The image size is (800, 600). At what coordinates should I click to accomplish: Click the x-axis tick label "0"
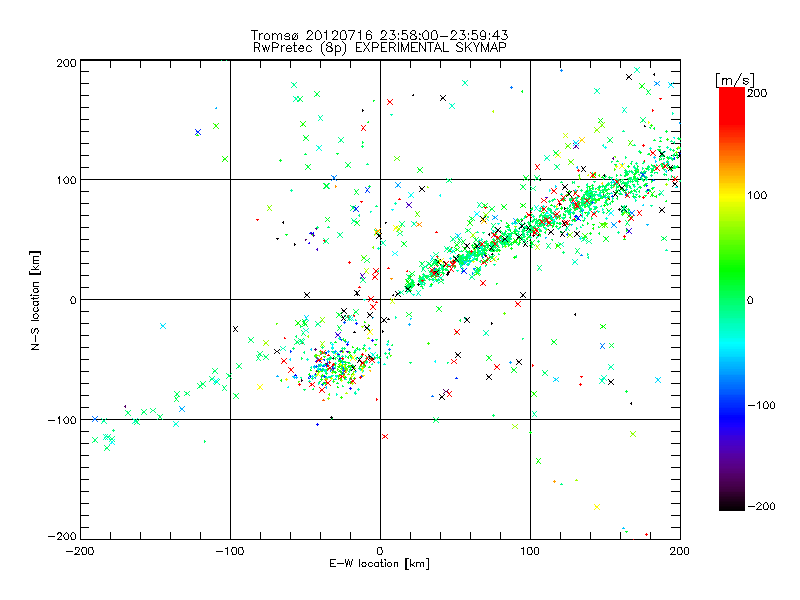[x=380, y=551]
